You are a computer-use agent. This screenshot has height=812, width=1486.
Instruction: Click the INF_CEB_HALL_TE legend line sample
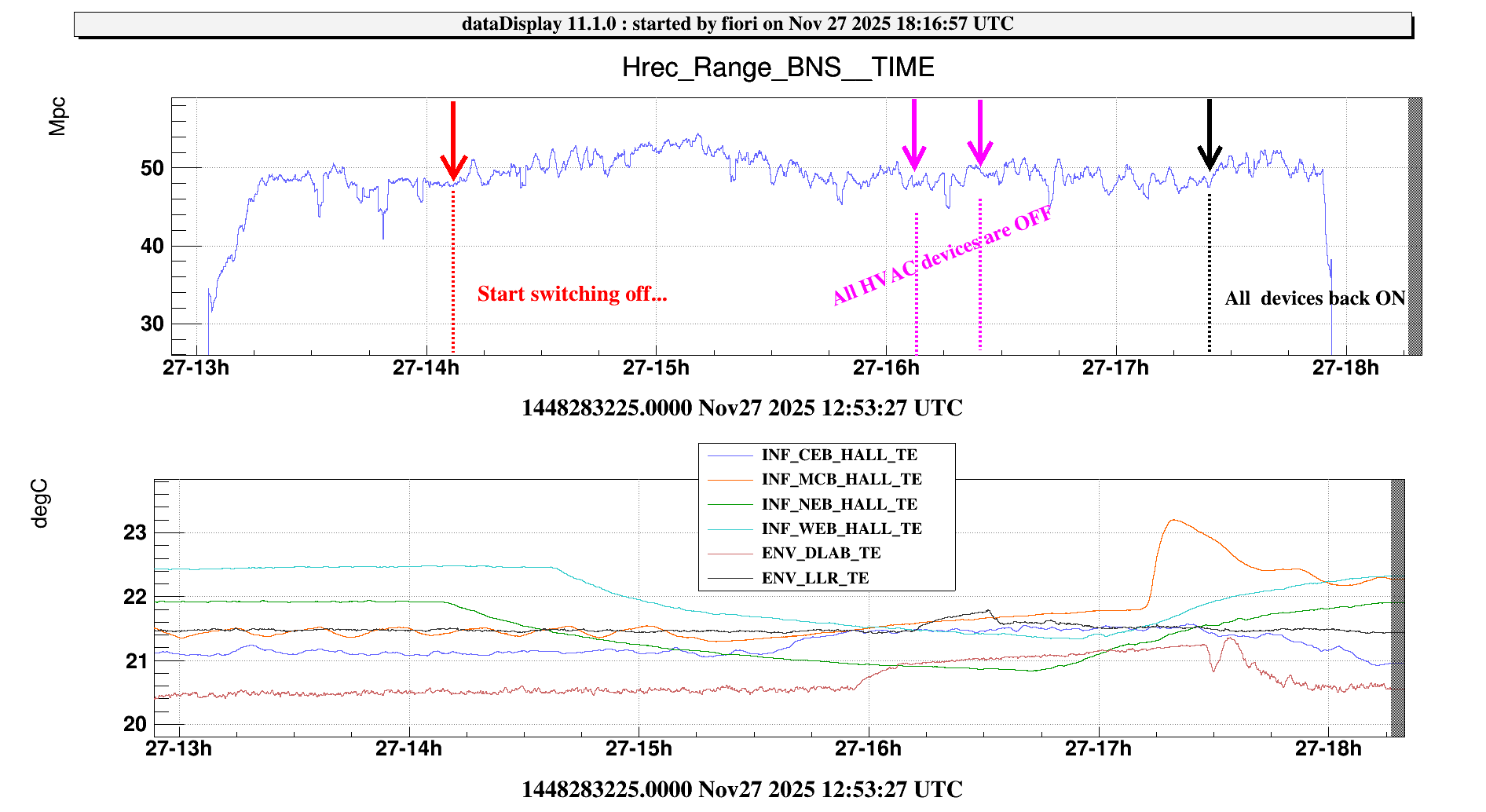tap(730, 455)
